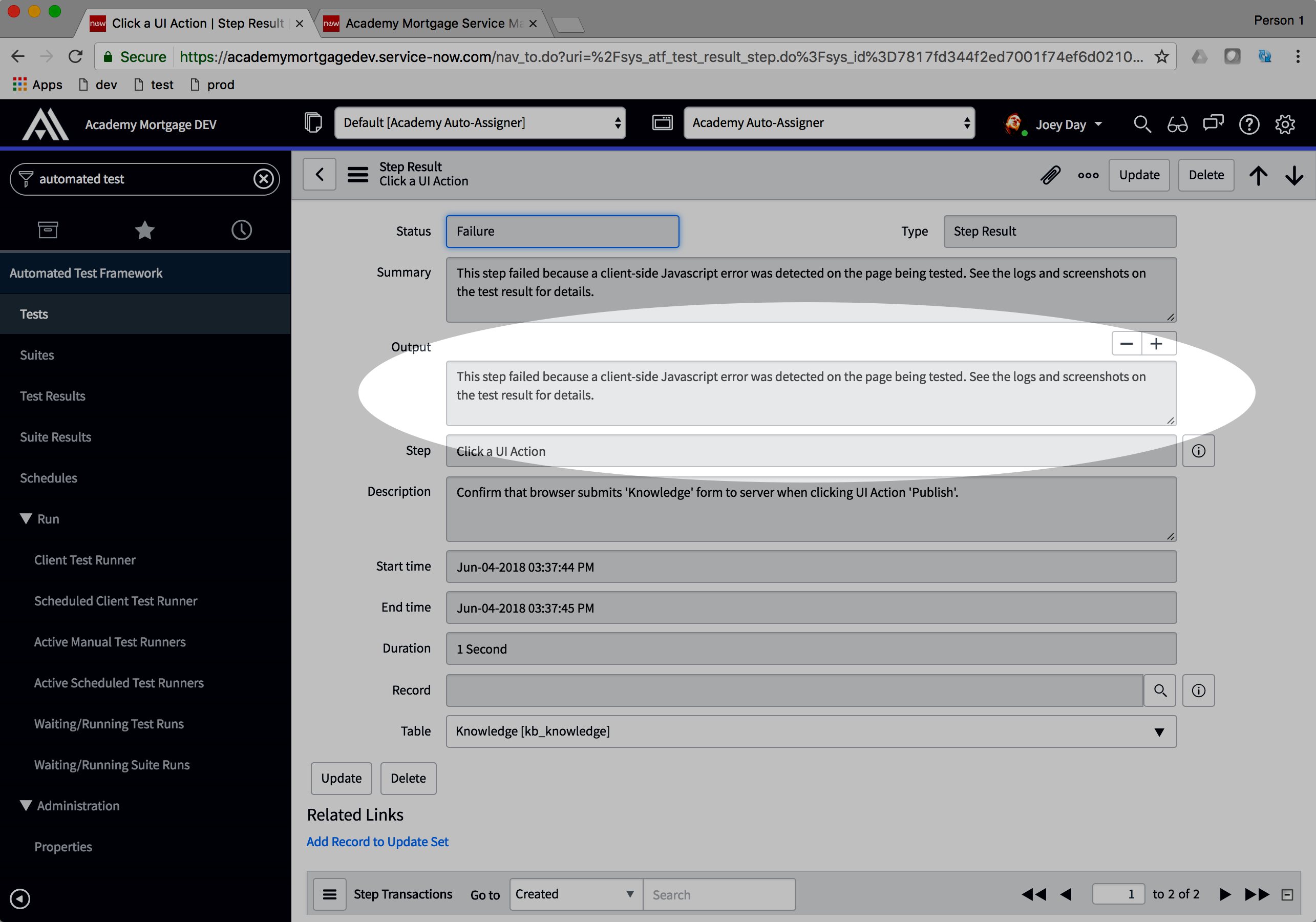The height and width of the screenshot is (922, 1316).
Task: View Step reference info icon
Action: point(1199,451)
